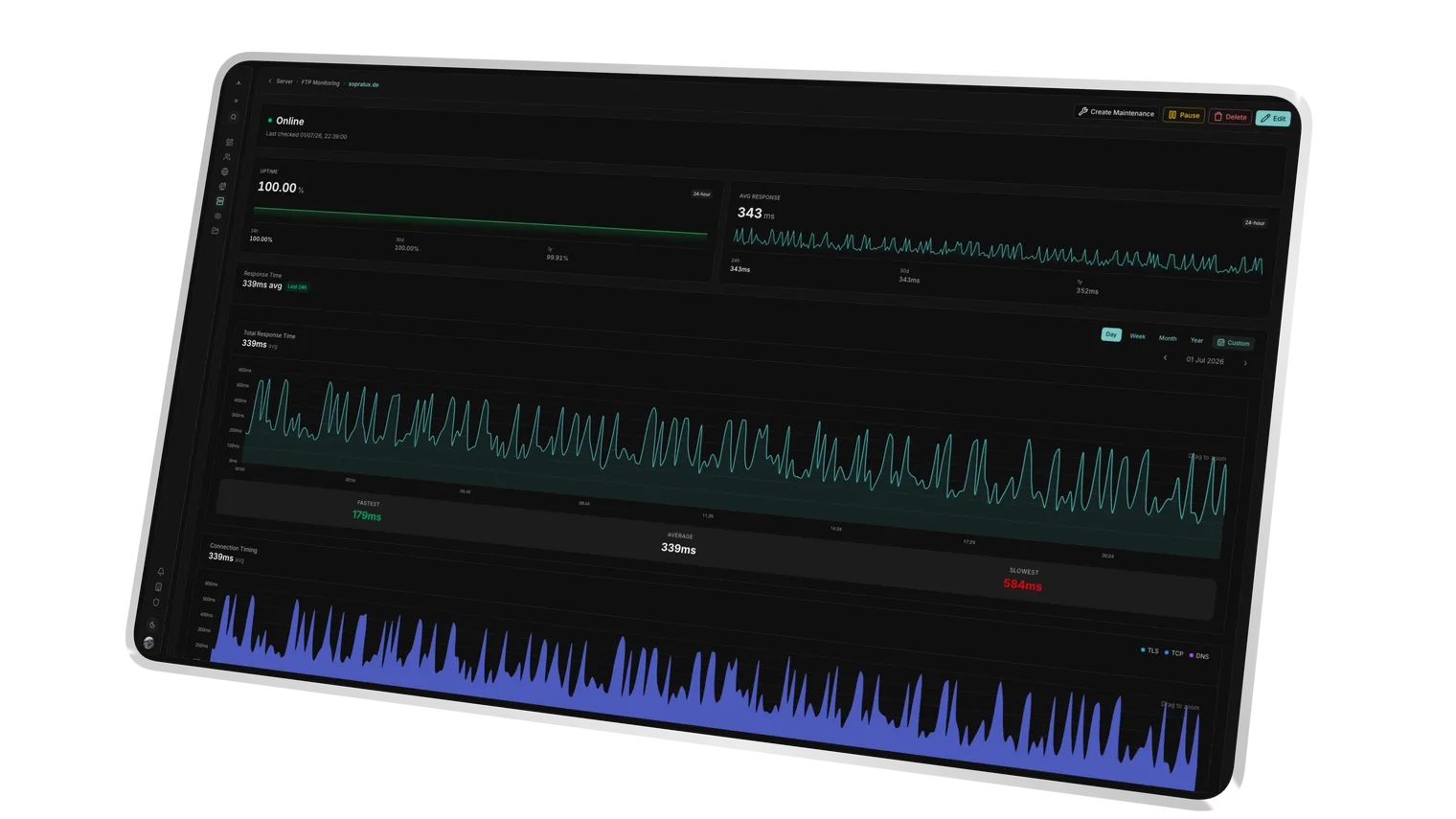Viewport: 1456px width, 819px height.
Task: Go to the previous date using the left arrow
Action: tap(1166, 358)
